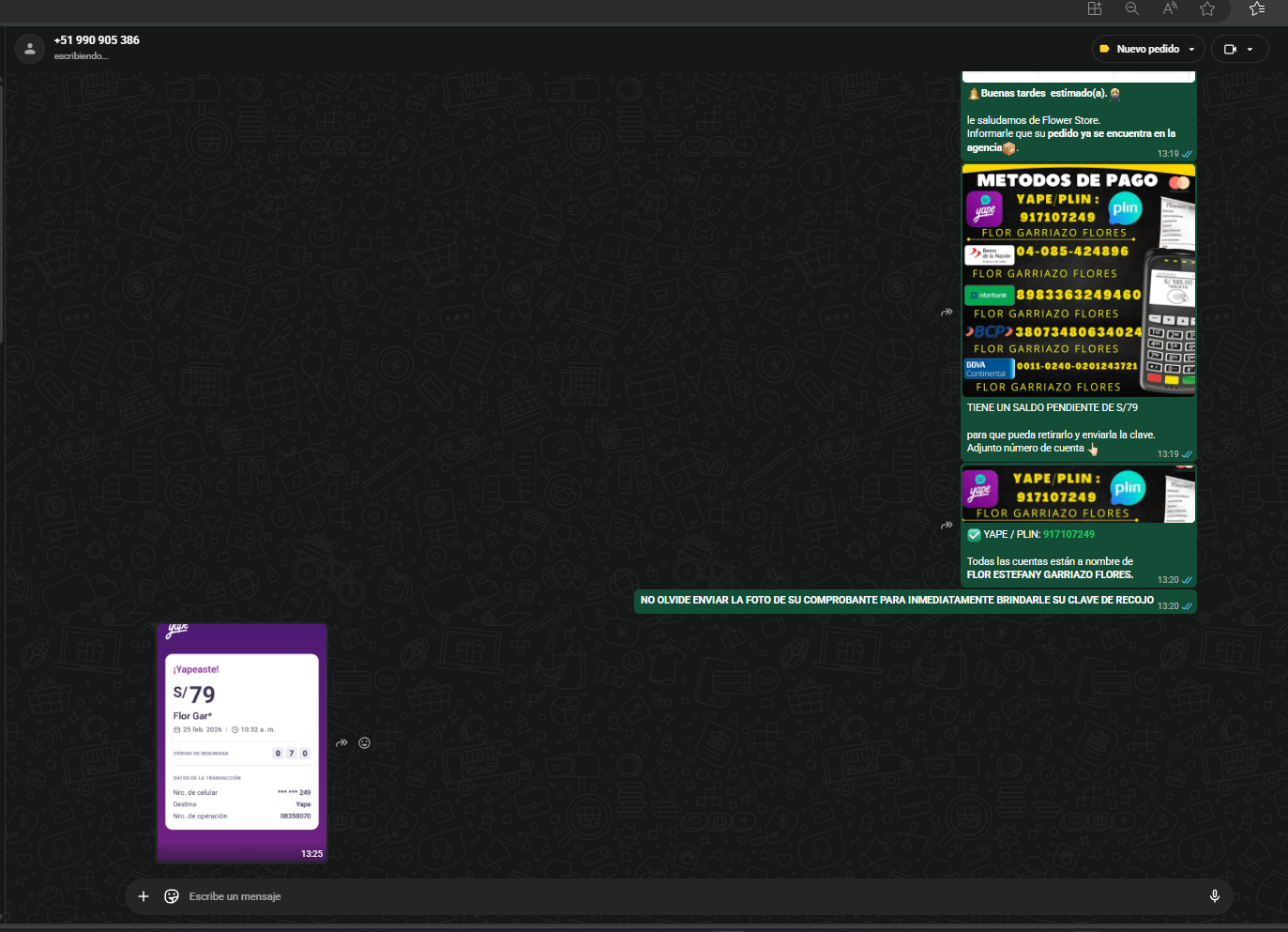Open contact info for +51 990 905 386
Image resolution: width=1288 pixels, height=932 pixels.
[97, 40]
